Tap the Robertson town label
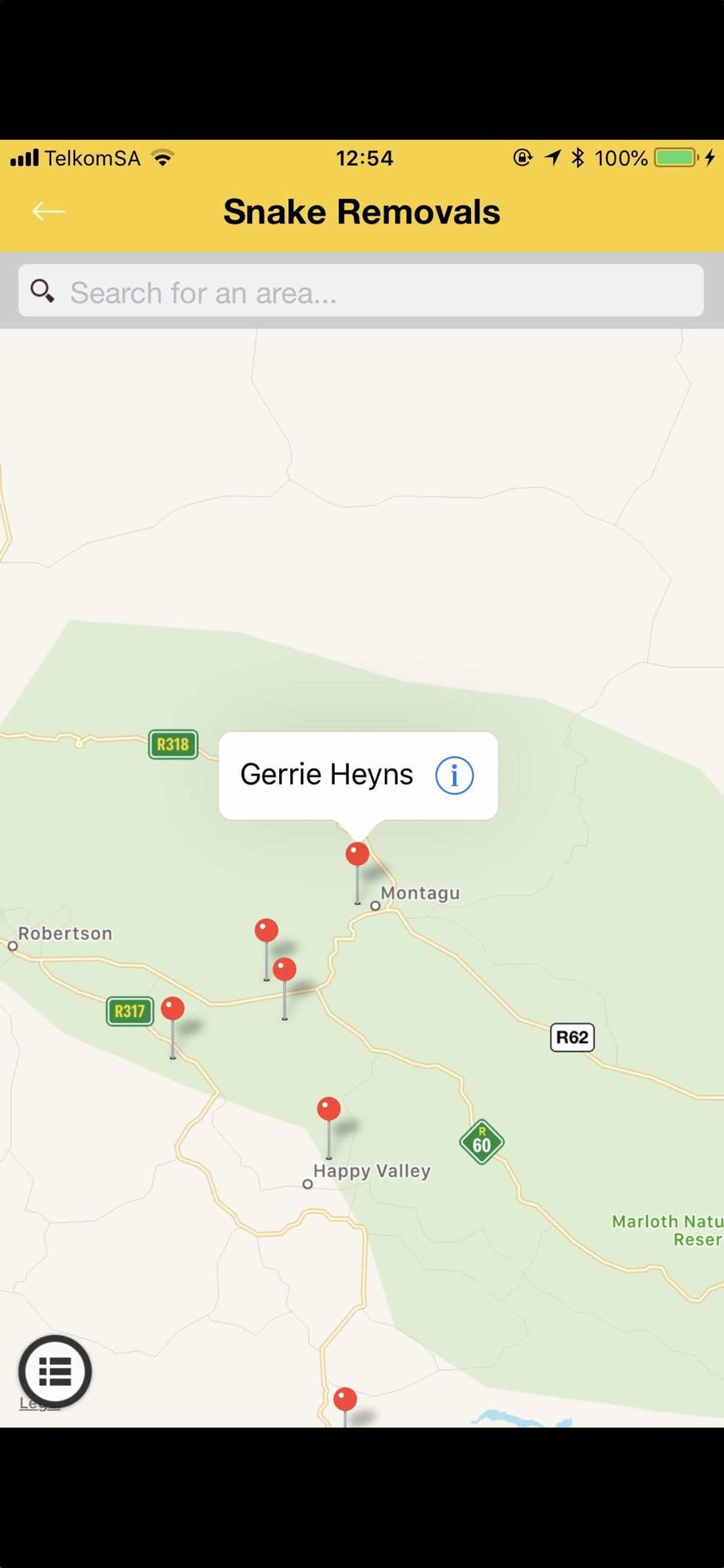This screenshot has height=1568, width=724. click(x=65, y=934)
